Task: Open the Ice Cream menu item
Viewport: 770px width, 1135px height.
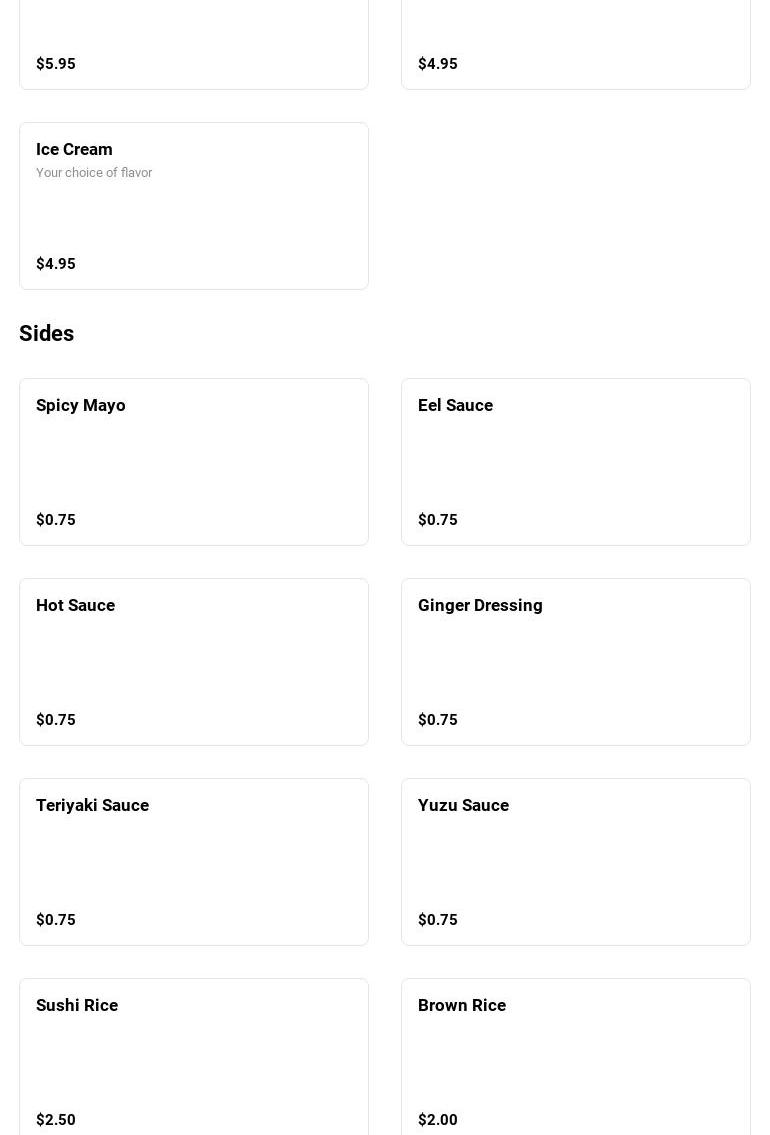Action: [x=193, y=206]
